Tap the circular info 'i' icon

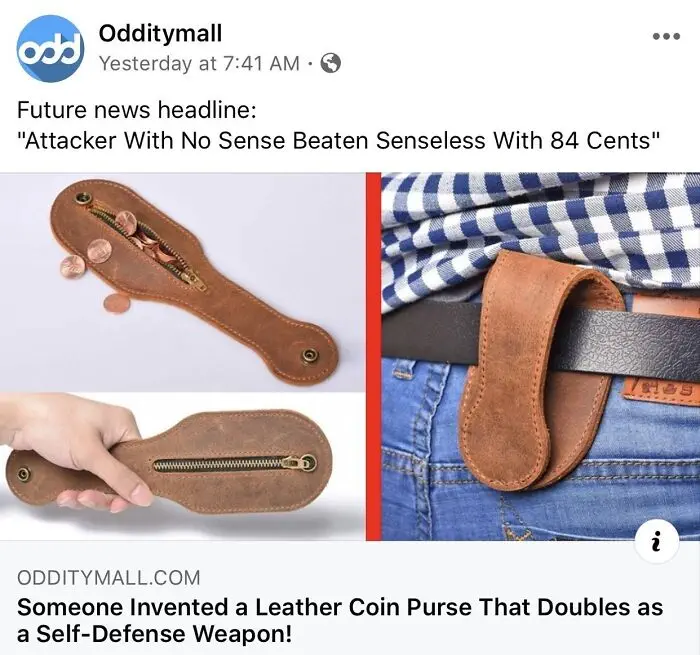tap(657, 542)
